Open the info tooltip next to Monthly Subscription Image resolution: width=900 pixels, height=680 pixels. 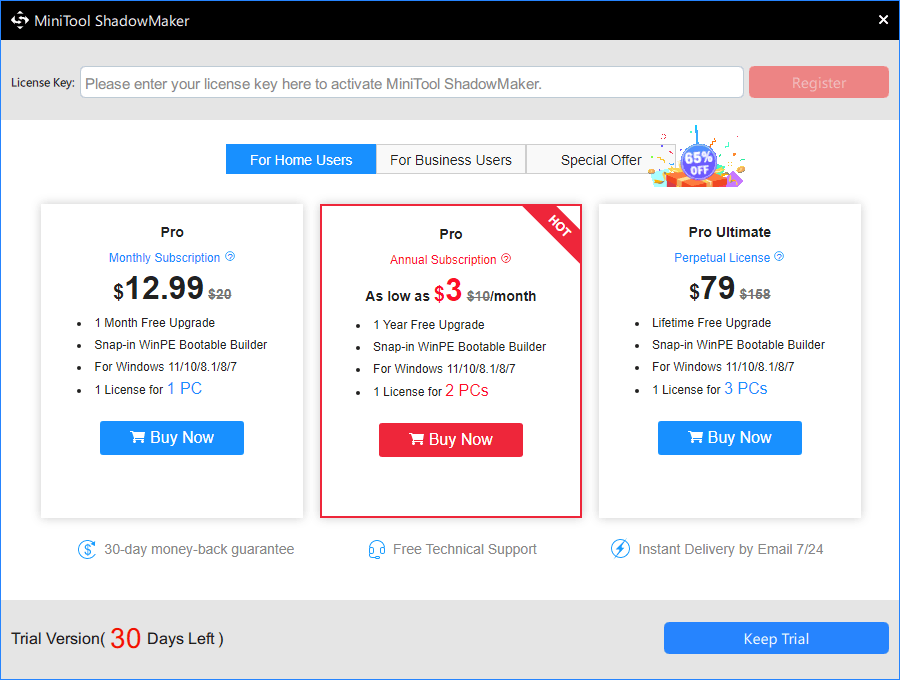[231, 257]
